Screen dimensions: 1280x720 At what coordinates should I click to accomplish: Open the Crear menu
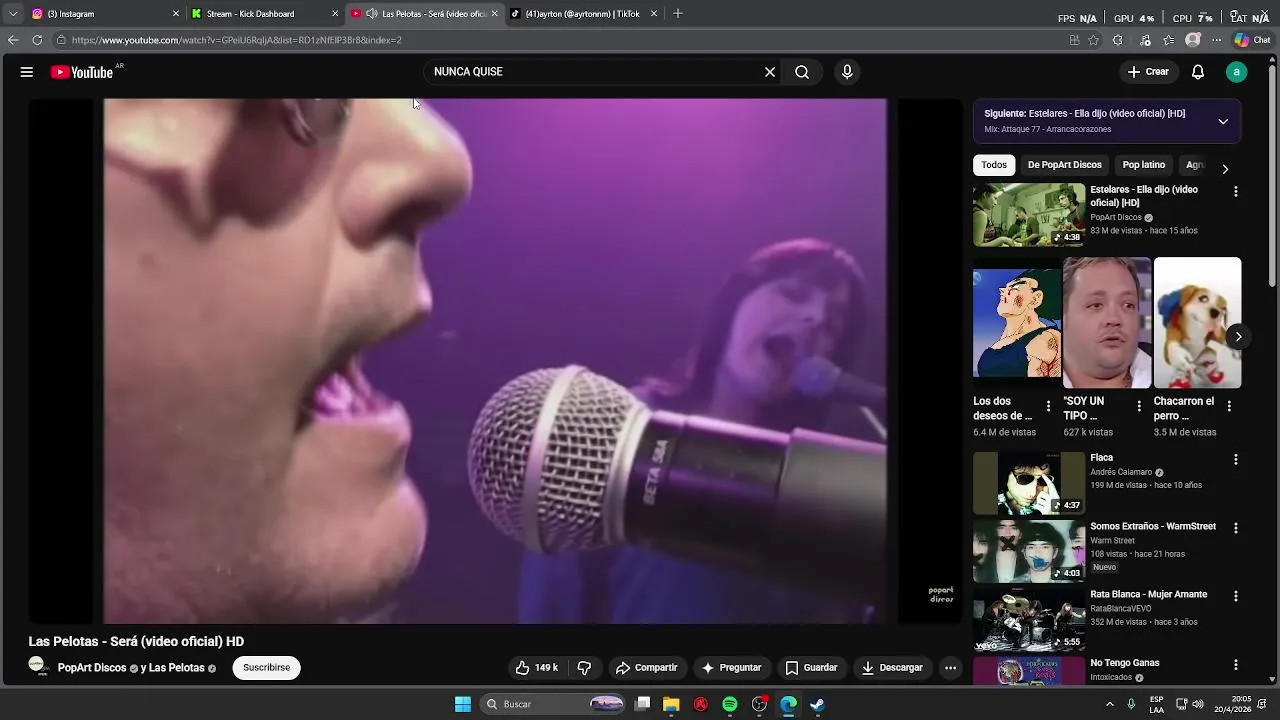coord(1148,72)
